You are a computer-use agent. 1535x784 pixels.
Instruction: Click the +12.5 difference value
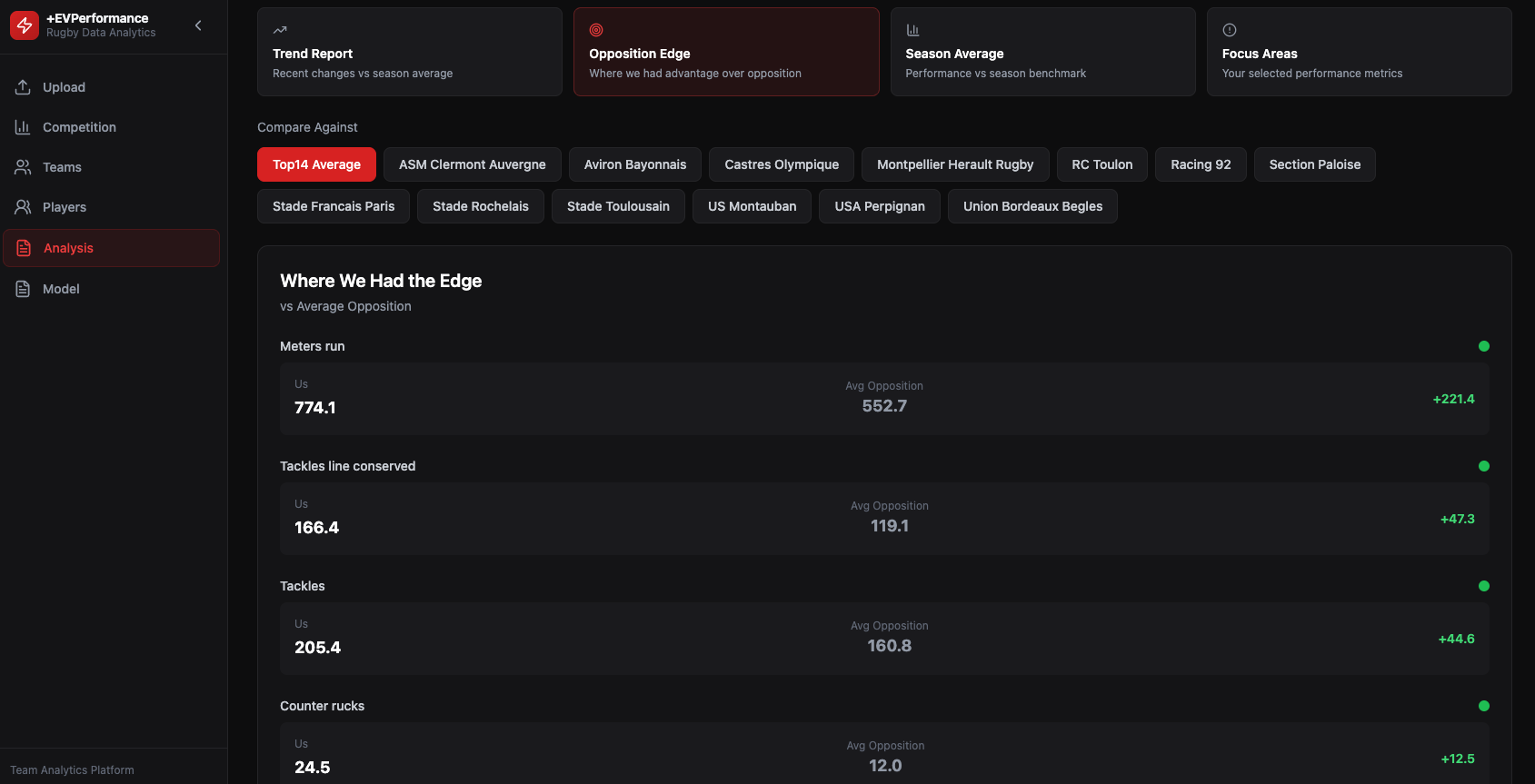(x=1458, y=759)
